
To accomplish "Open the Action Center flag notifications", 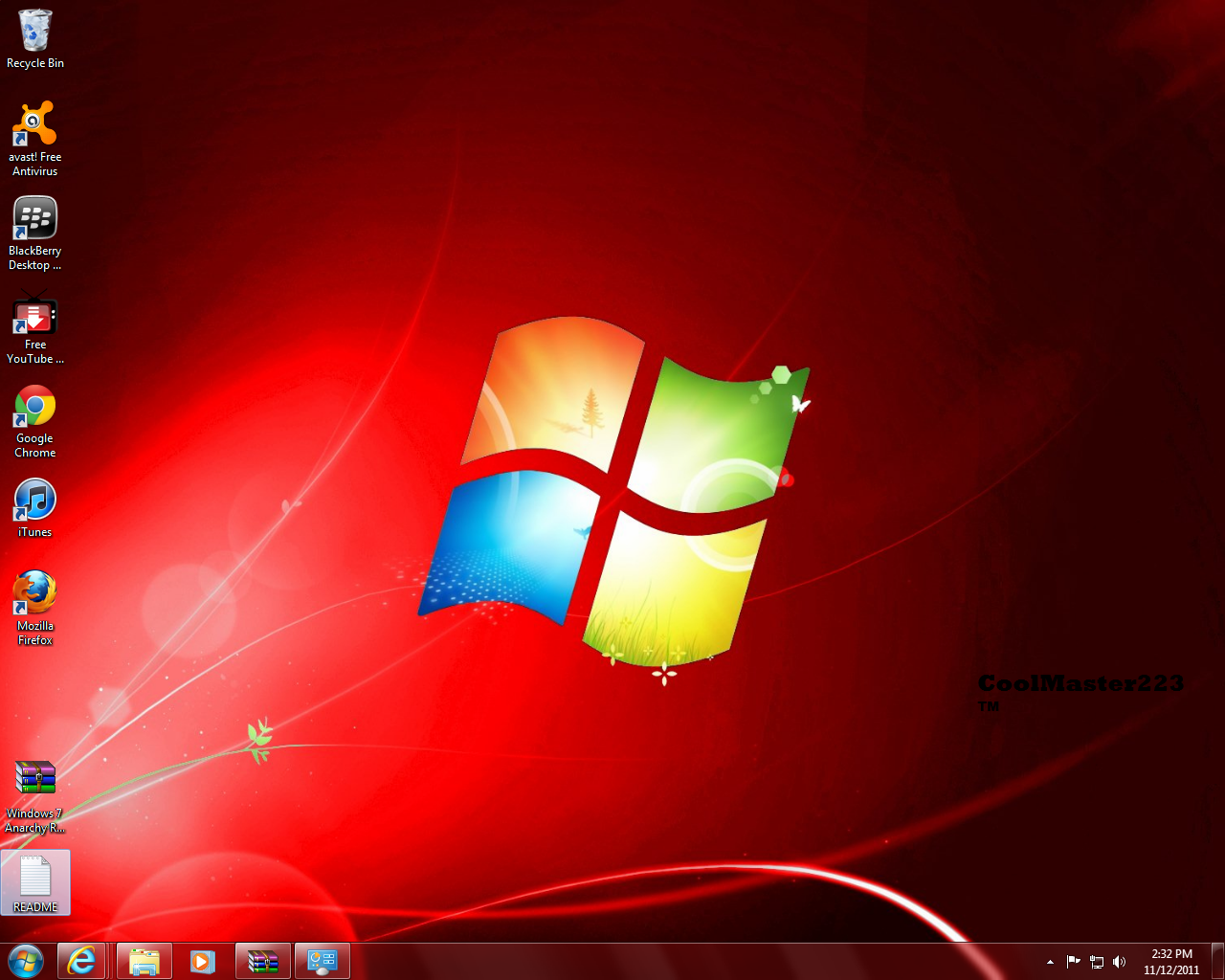I will (x=1072, y=961).
